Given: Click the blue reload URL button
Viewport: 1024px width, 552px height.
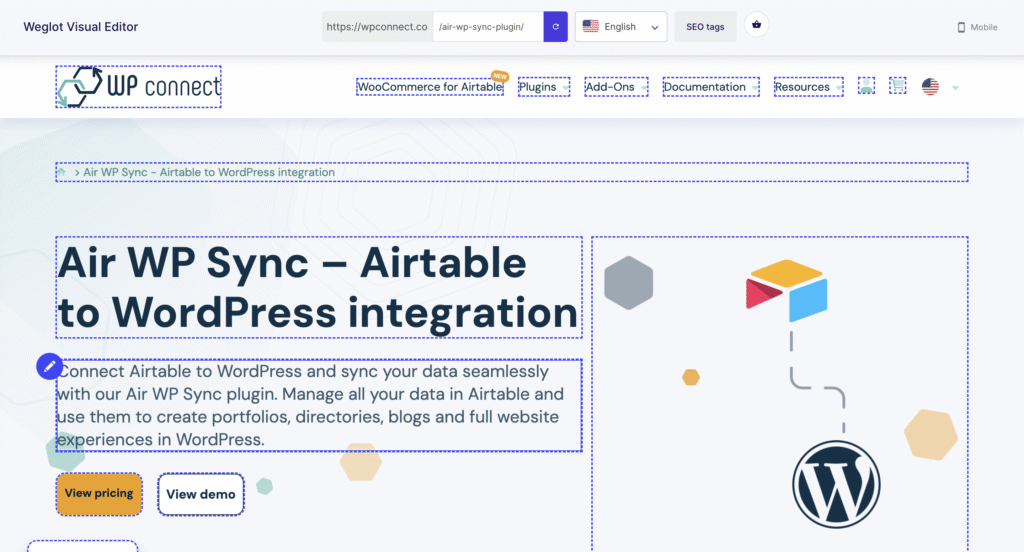Looking at the screenshot, I should [x=555, y=27].
